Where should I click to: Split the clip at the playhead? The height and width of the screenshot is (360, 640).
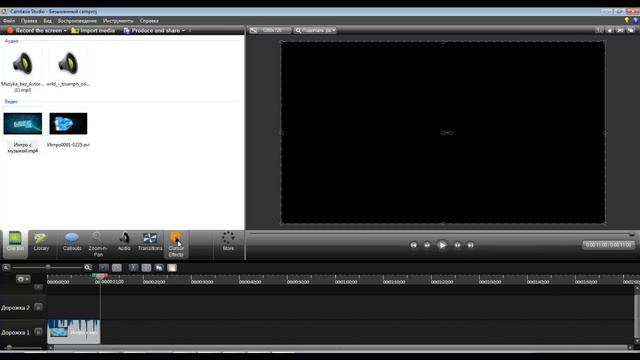pos(146,268)
